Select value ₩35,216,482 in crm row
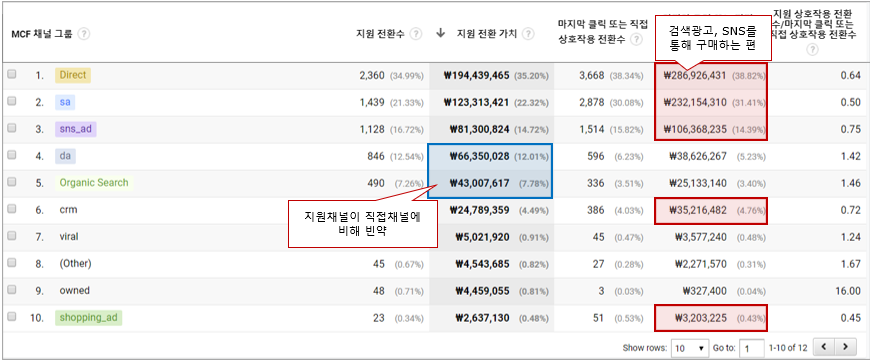The width and height of the screenshot is (870, 360). [x=697, y=210]
